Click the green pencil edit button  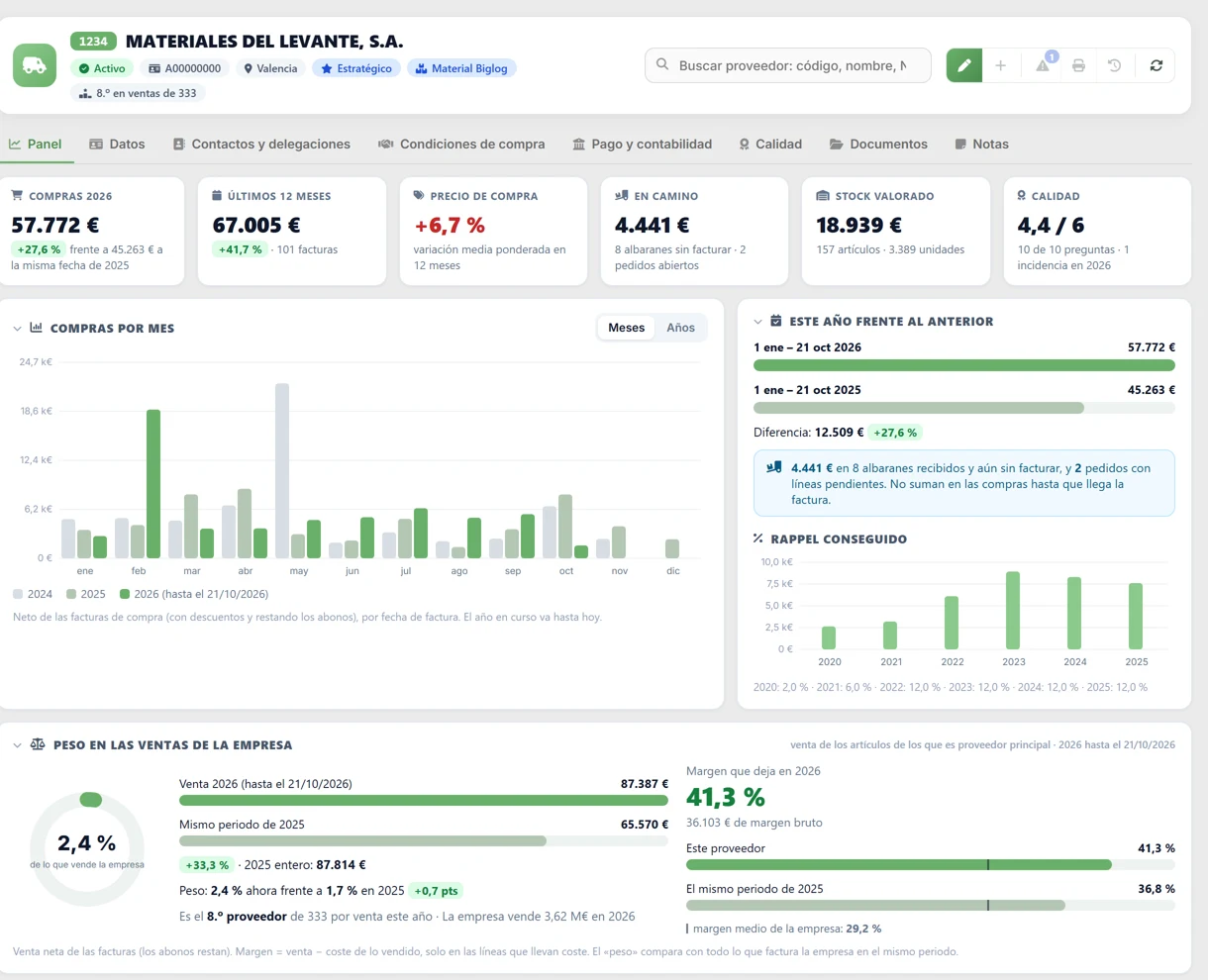(963, 65)
